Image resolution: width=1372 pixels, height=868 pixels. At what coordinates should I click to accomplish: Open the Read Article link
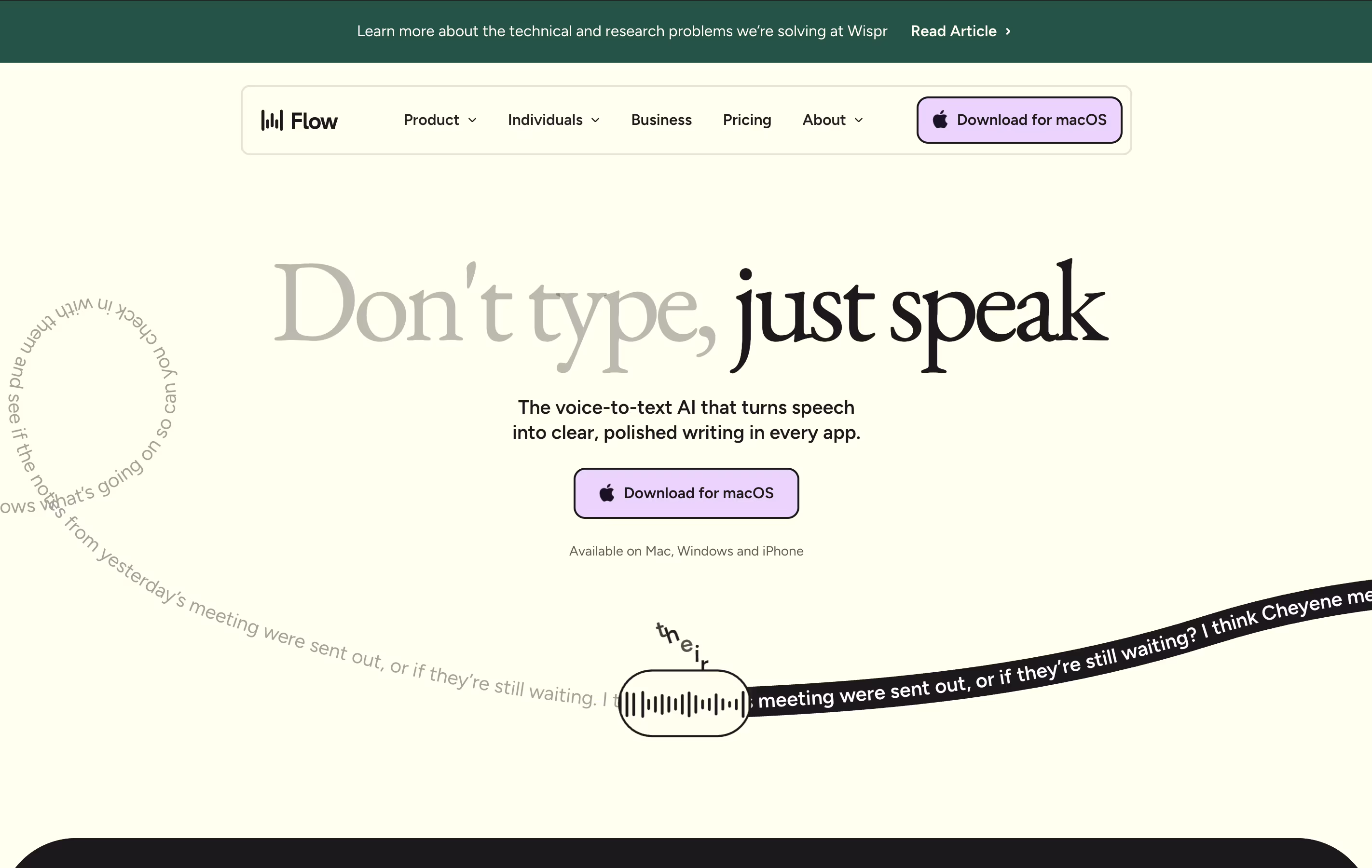tap(960, 31)
